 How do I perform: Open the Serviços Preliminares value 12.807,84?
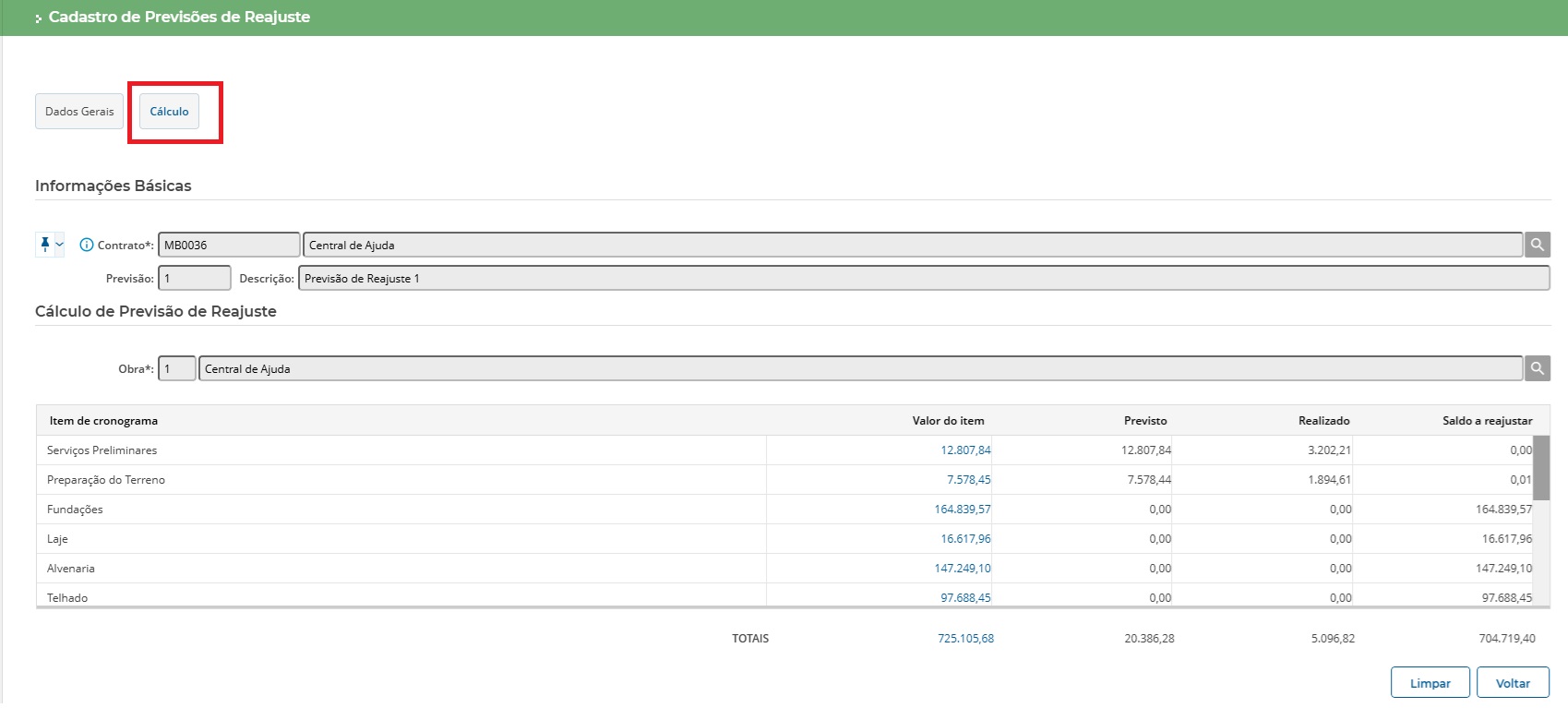965,450
